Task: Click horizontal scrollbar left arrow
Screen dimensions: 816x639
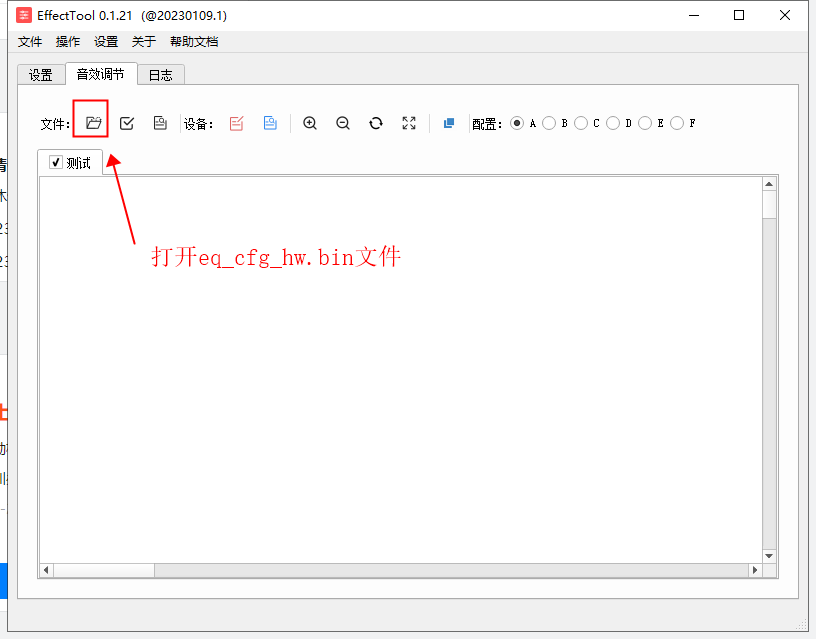Action: [46, 570]
